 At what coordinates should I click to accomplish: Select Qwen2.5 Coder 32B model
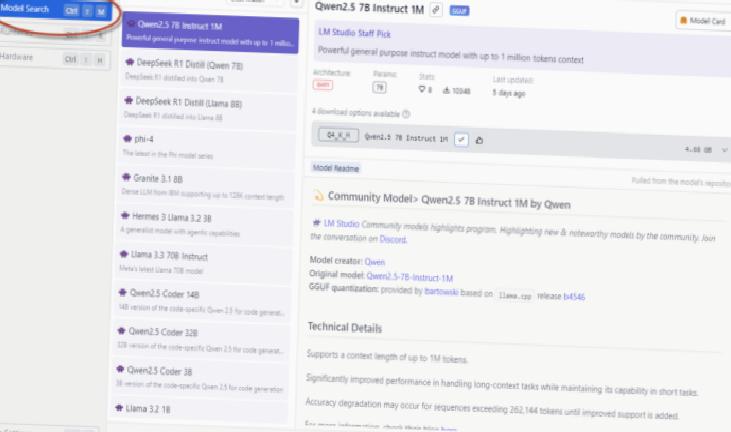200,340
